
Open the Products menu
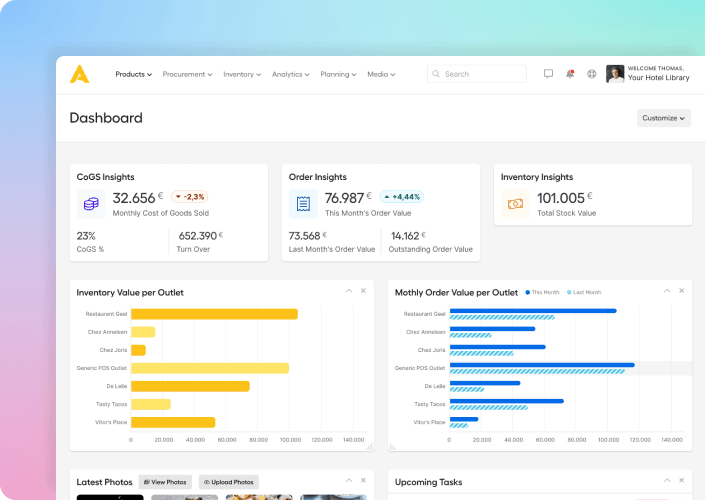[x=134, y=74]
